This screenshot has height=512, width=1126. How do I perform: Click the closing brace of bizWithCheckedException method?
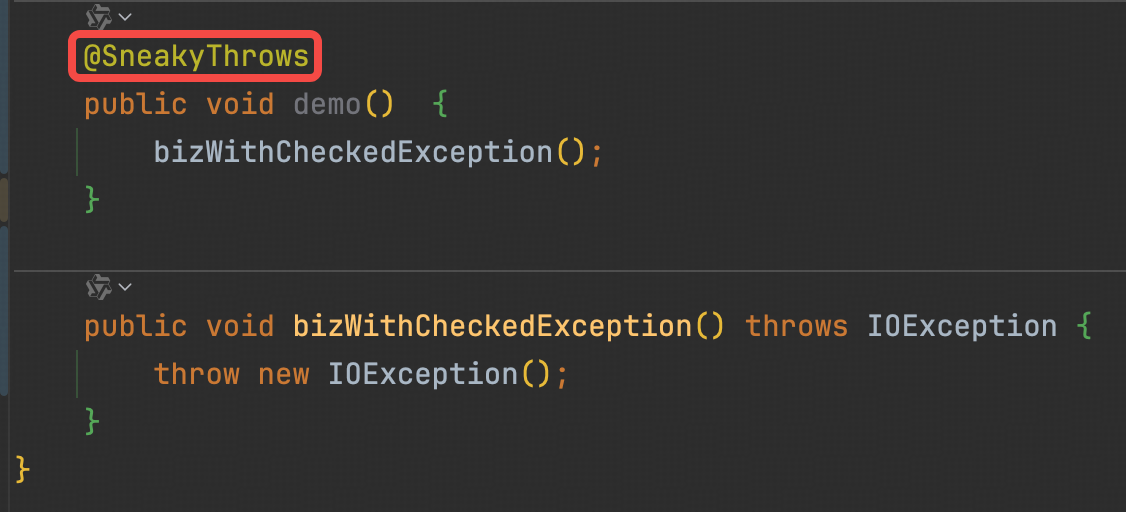pos(91,421)
